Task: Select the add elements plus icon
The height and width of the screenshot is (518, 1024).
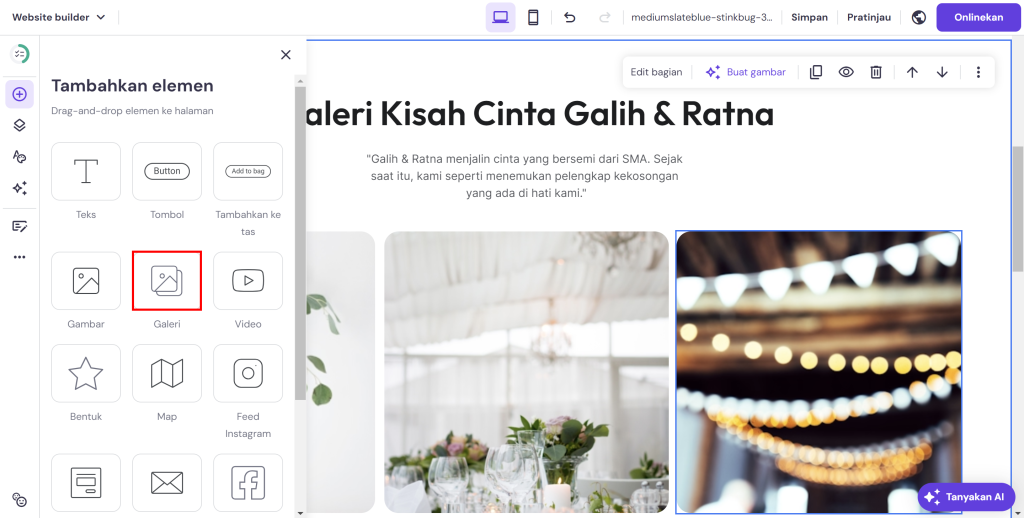Action: [x=20, y=94]
